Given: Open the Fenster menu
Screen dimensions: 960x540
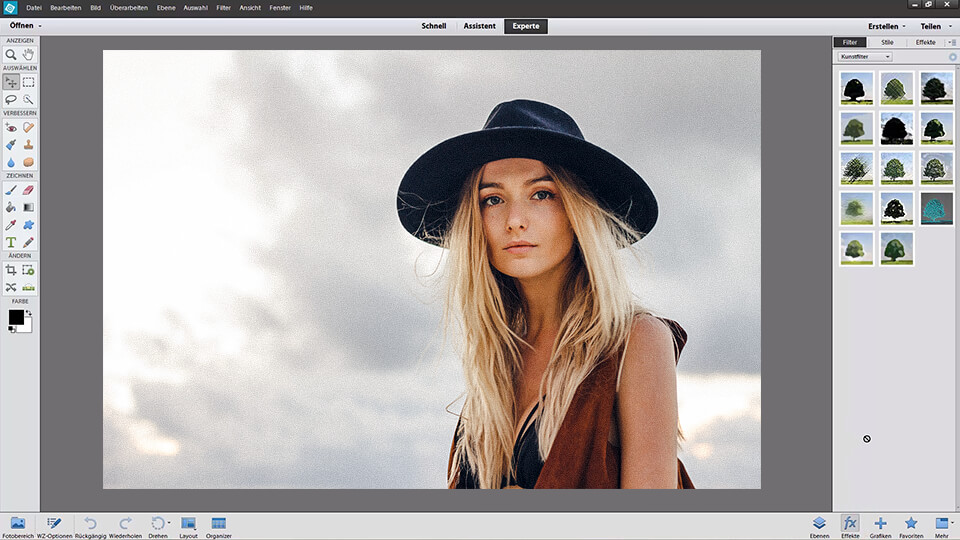Looking at the screenshot, I should click(280, 8).
